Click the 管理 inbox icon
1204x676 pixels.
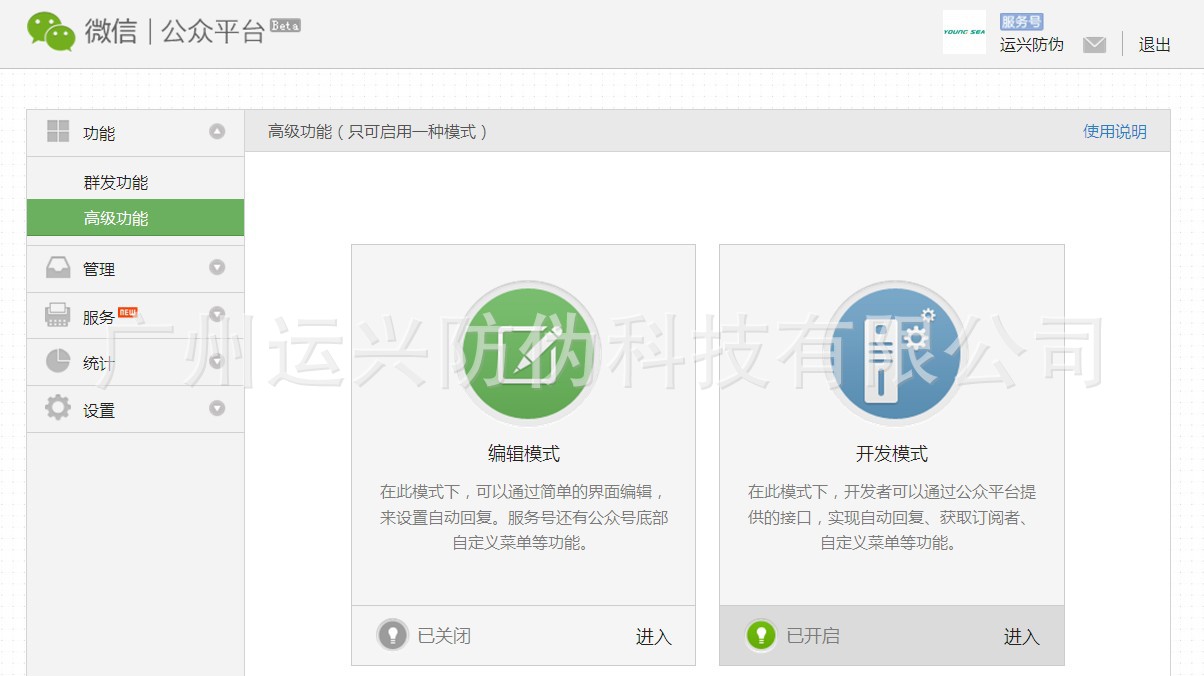[x=58, y=268]
